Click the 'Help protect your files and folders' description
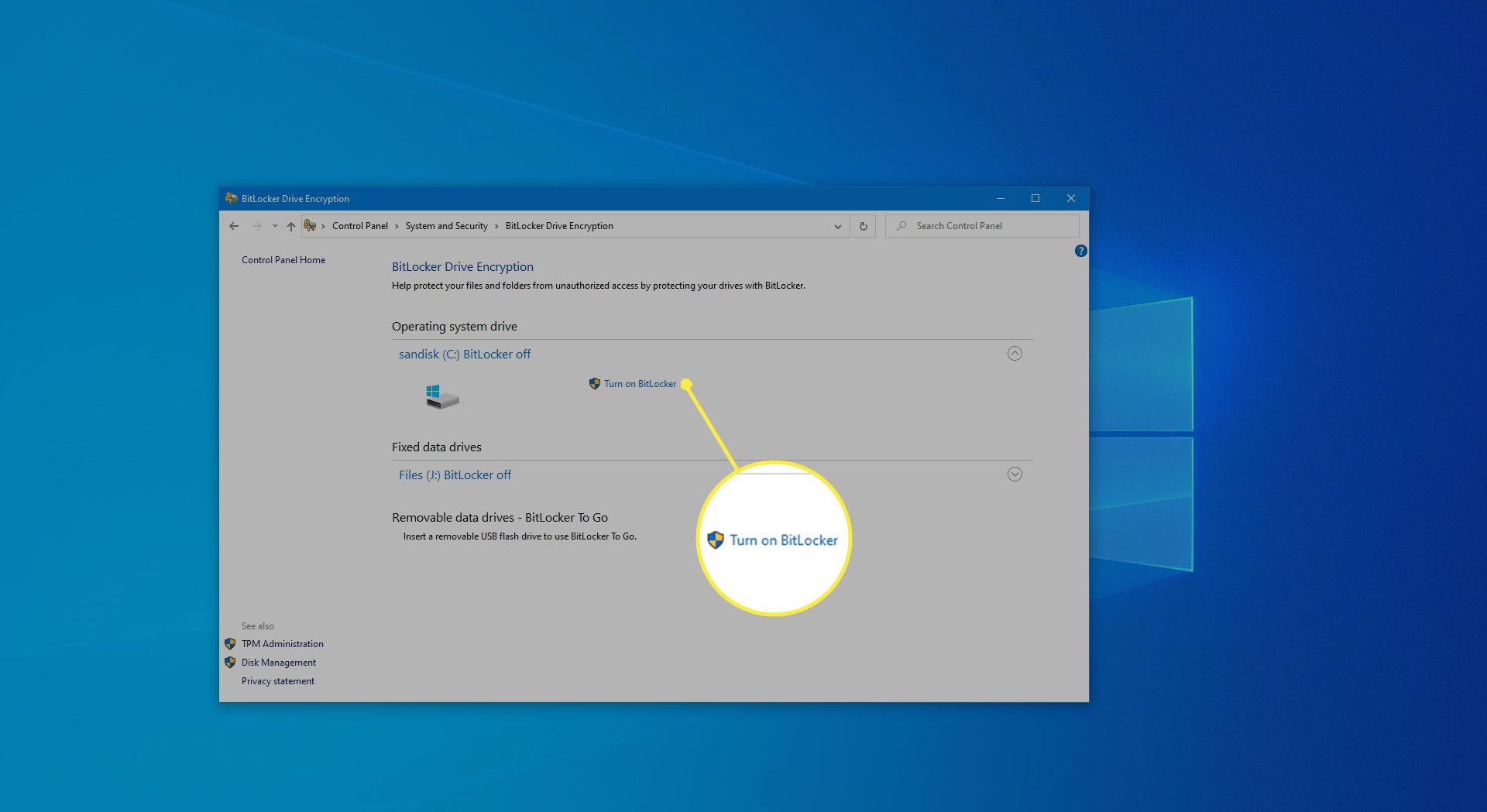 [599, 286]
